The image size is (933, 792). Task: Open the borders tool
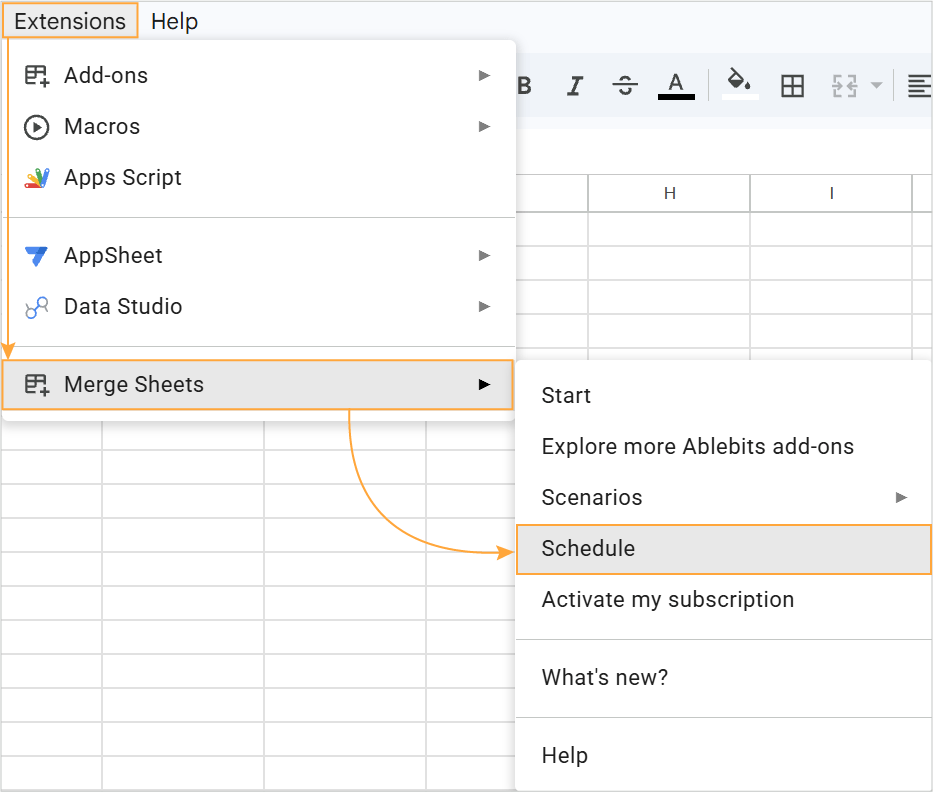[793, 86]
